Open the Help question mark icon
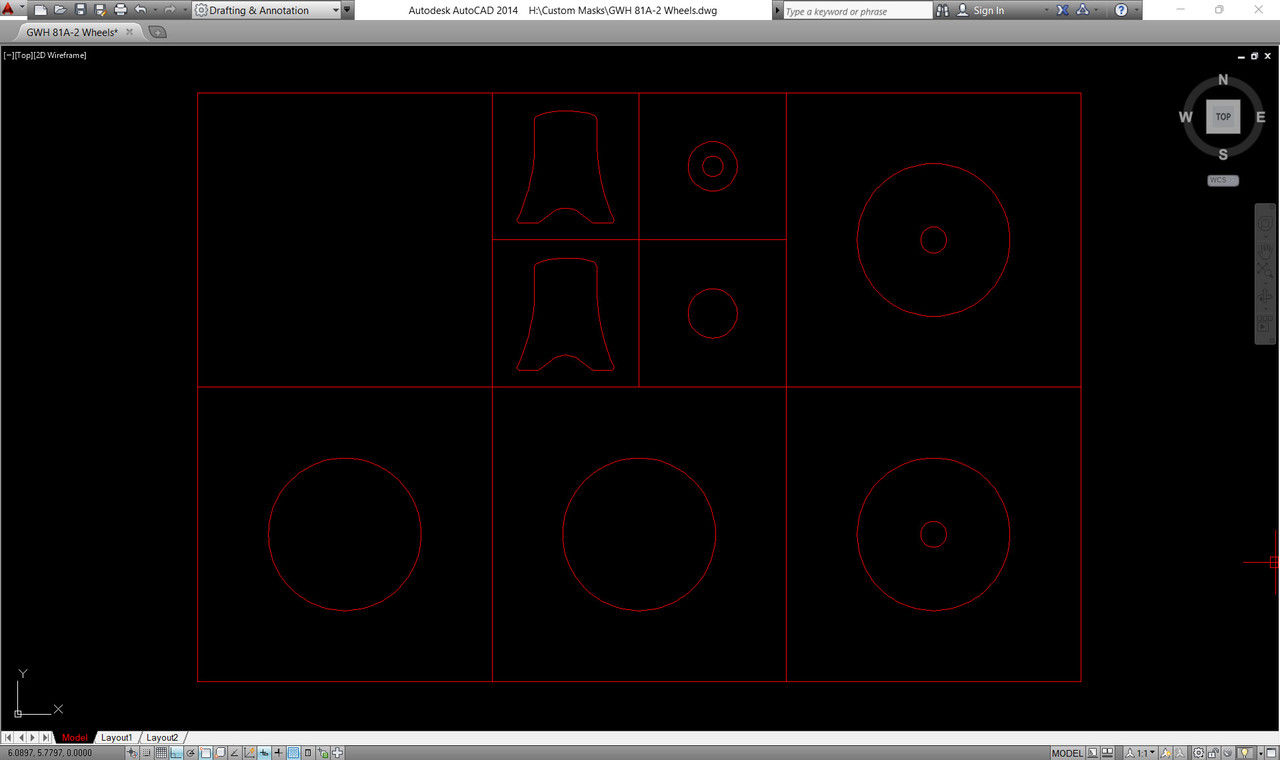 (1121, 10)
